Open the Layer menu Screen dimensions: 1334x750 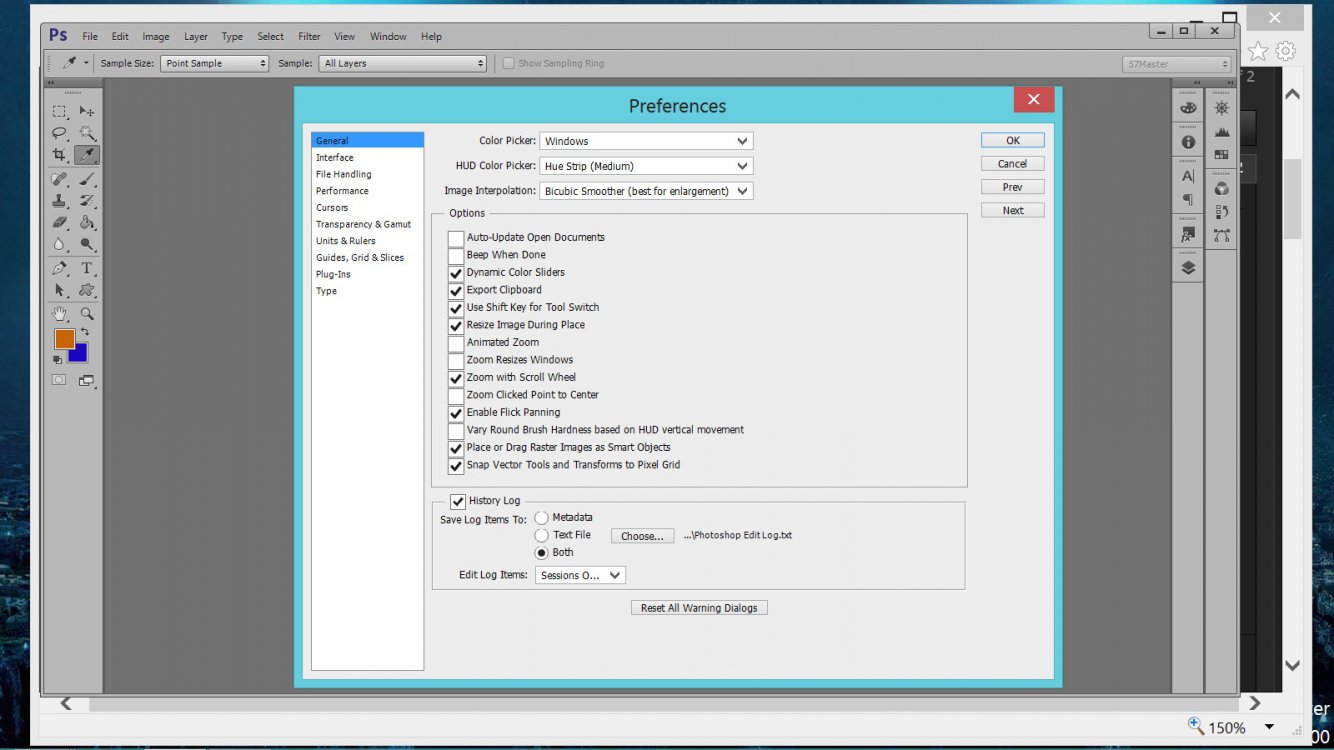tap(196, 37)
